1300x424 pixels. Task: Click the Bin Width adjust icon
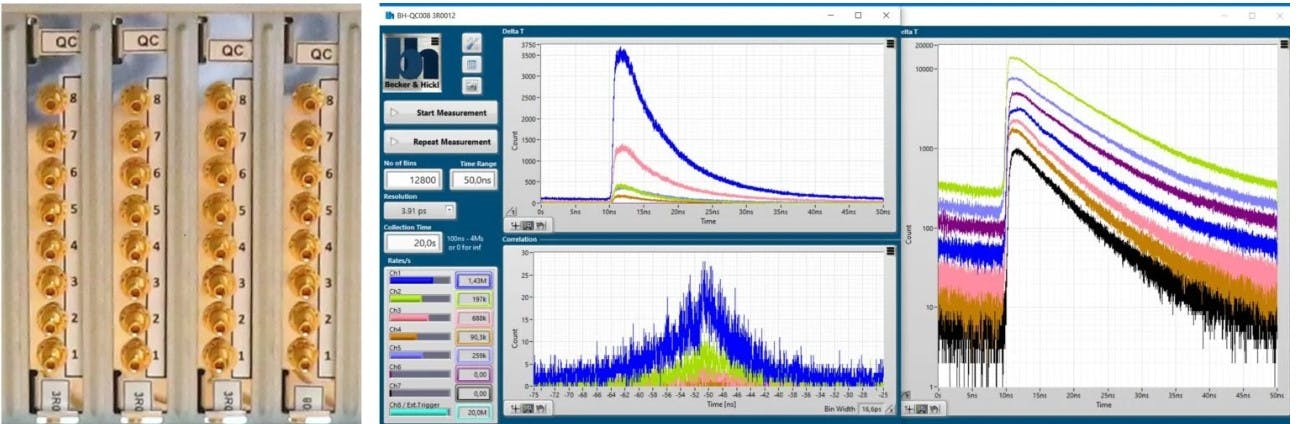click(x=889, y=408)
